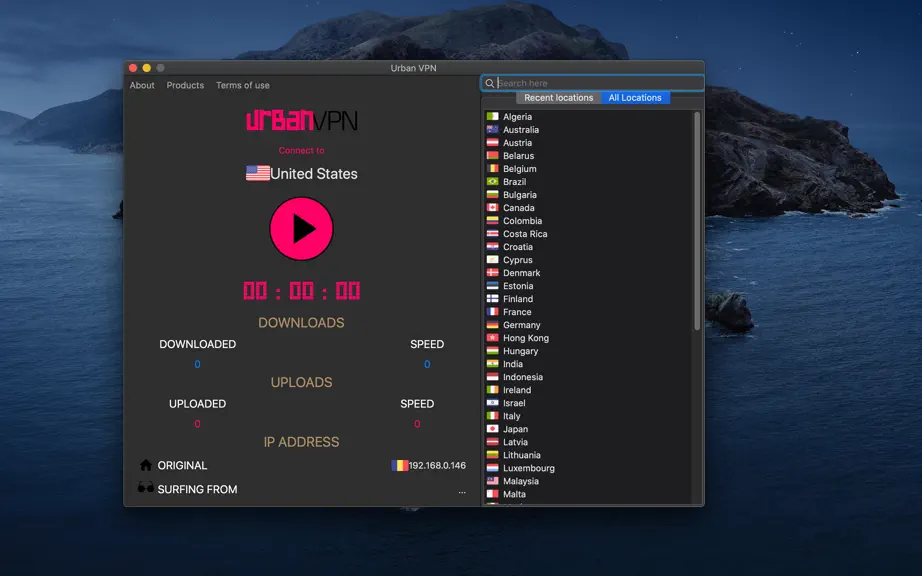922x576 pixels.
Task: Select the Brazil flag icon
Action: [x=492, y=182]
